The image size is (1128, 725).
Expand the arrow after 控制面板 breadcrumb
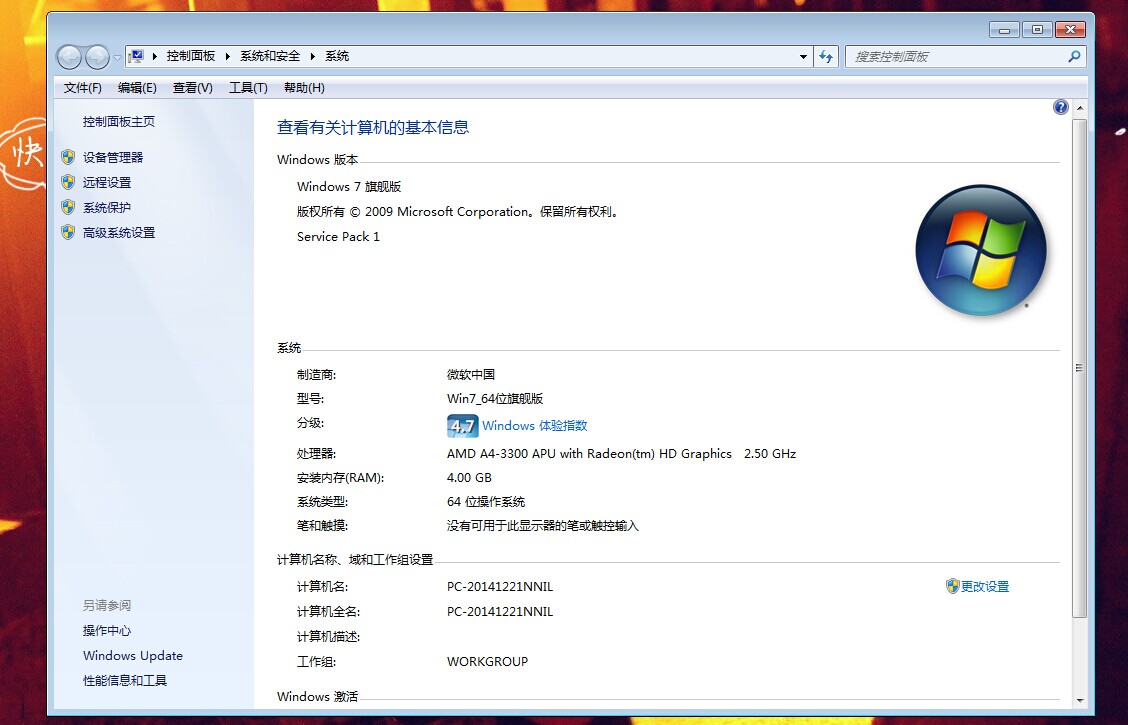pos(227,56)
